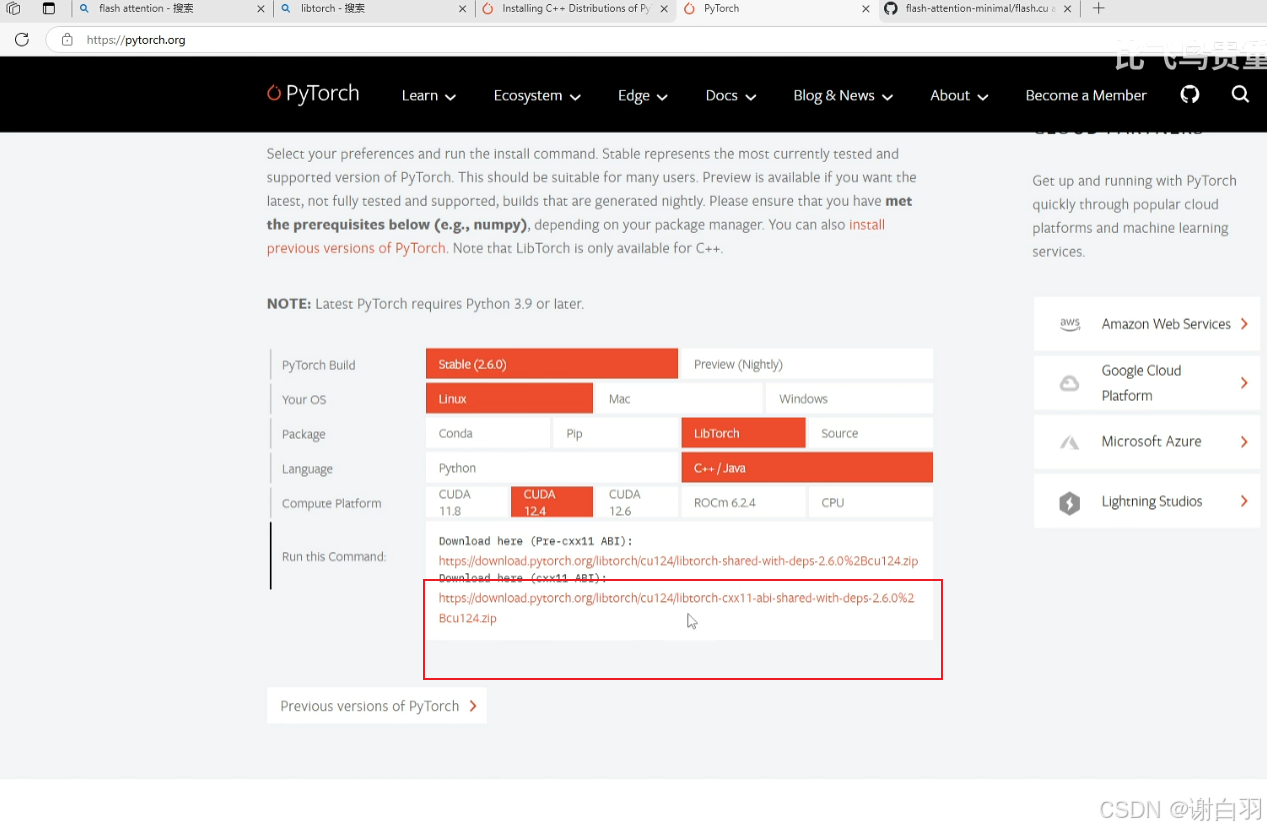Select Python as the language
1267x831 pixels.
pyautogui.click(x=552, y=467)
